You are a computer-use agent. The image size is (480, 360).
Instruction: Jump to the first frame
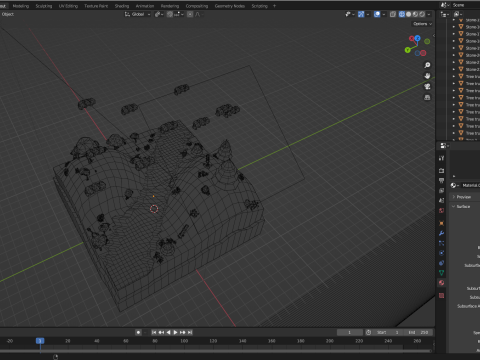point(154,332)
